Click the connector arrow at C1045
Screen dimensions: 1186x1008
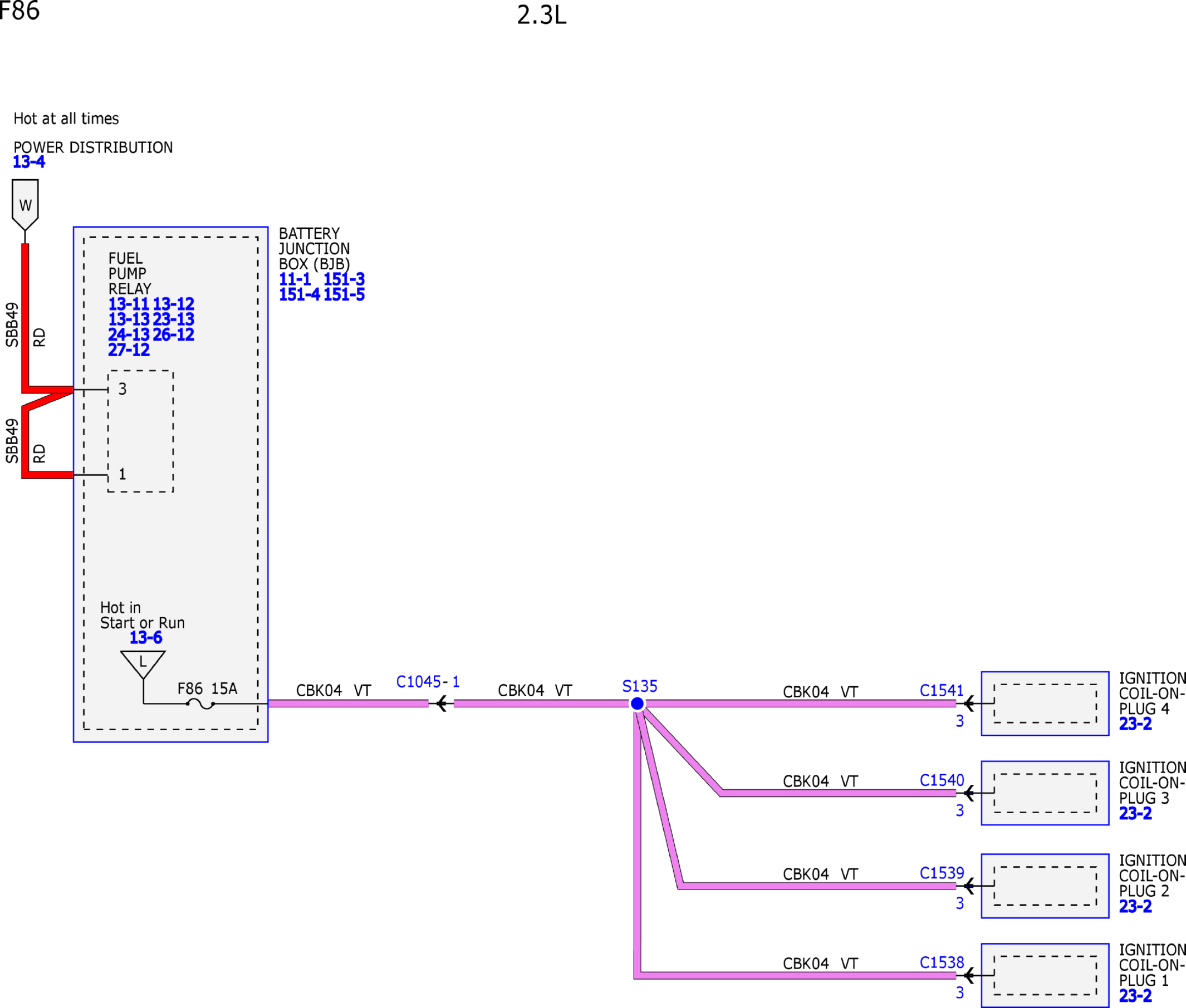[442, 704]
